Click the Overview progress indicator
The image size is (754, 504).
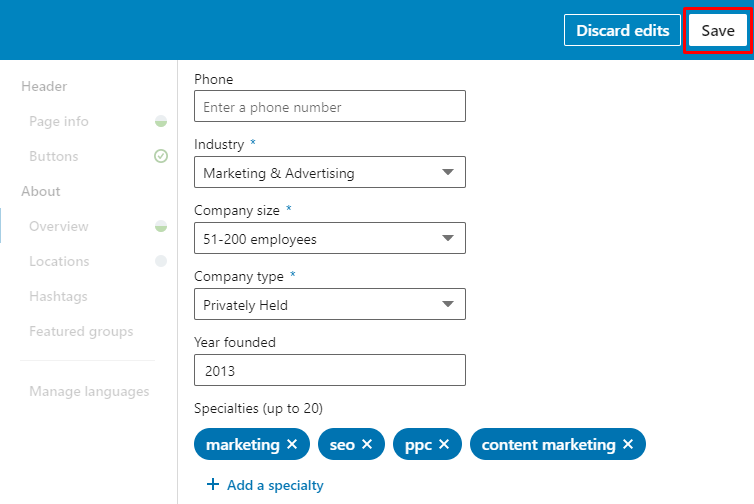161,226
